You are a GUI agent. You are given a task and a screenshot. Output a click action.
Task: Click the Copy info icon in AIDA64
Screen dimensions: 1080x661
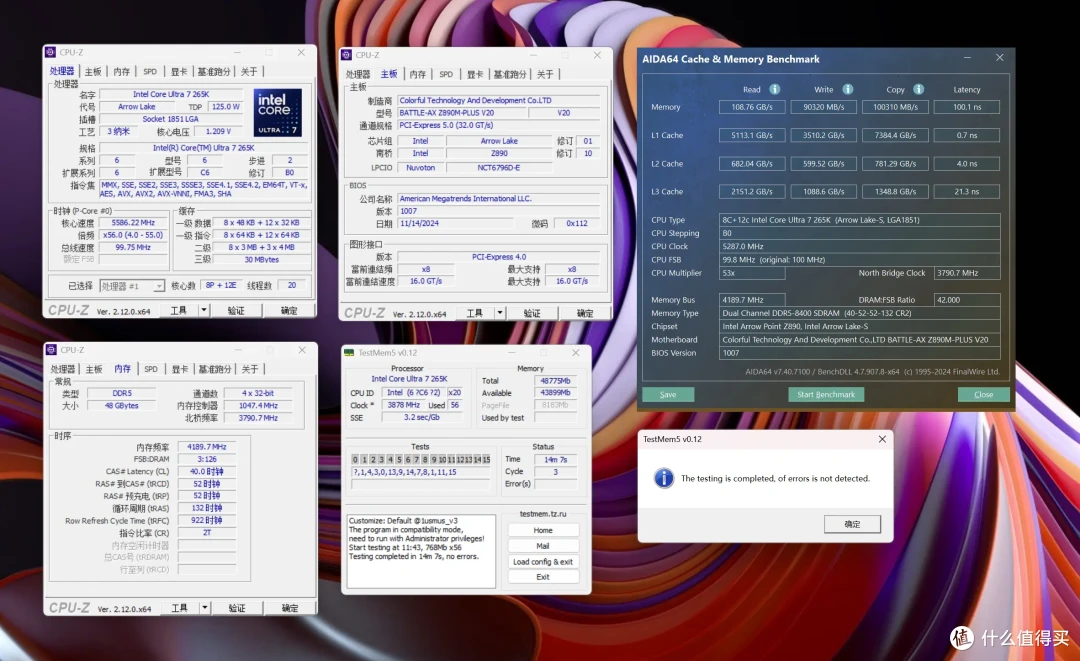919,90
